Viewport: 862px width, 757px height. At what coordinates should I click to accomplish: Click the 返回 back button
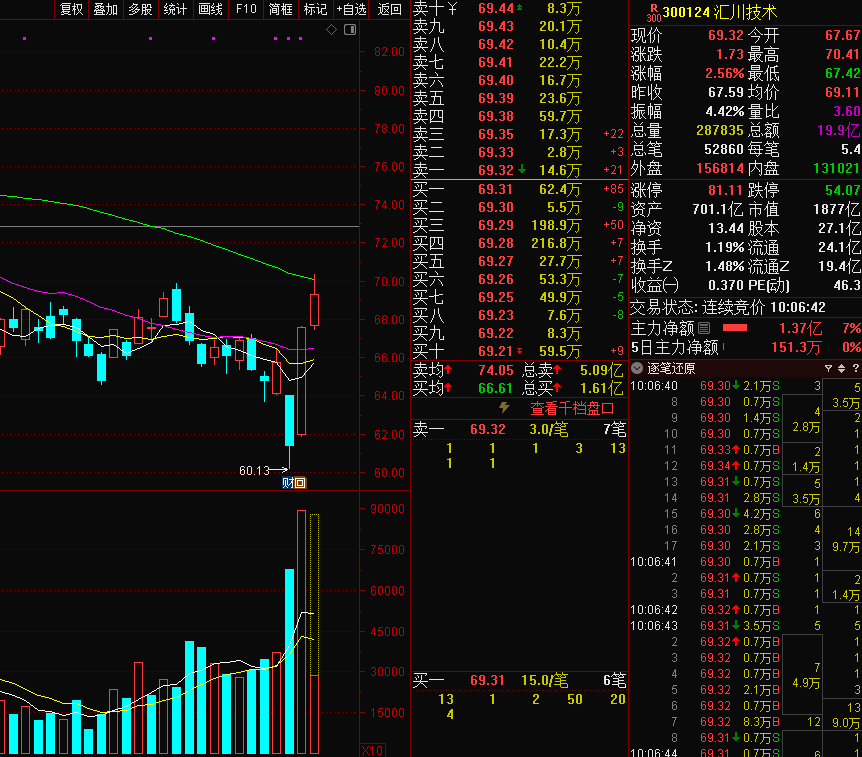(x=390, y=9)
